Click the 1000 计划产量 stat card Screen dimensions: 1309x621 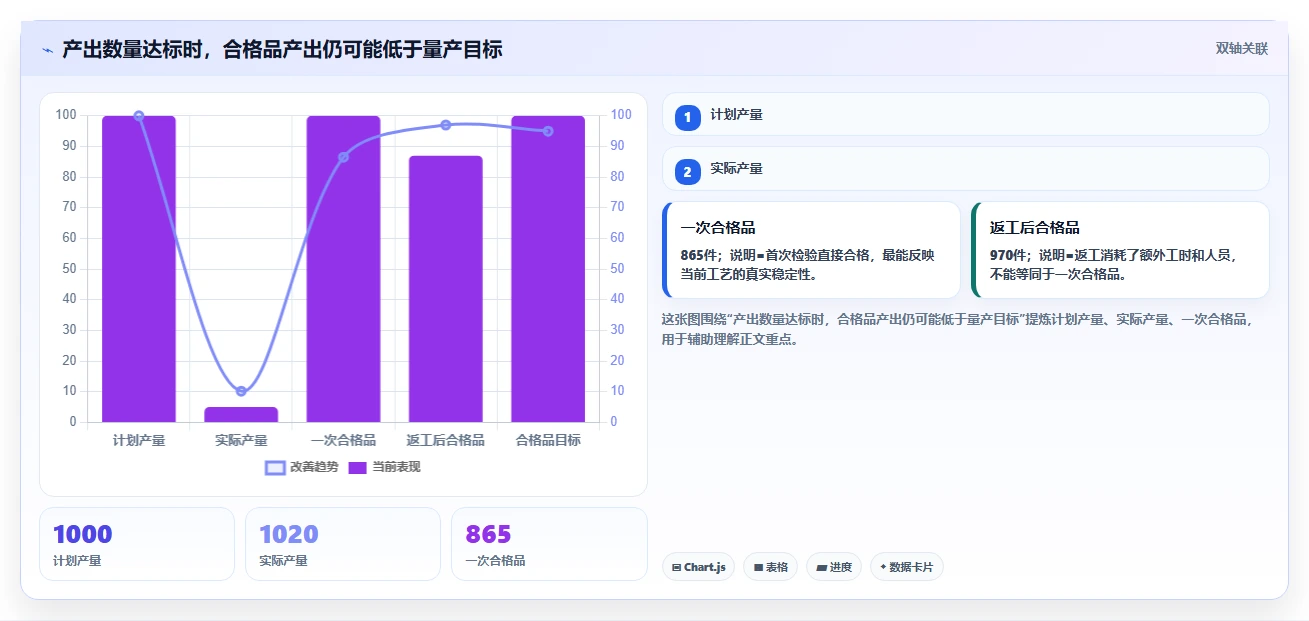137,544
